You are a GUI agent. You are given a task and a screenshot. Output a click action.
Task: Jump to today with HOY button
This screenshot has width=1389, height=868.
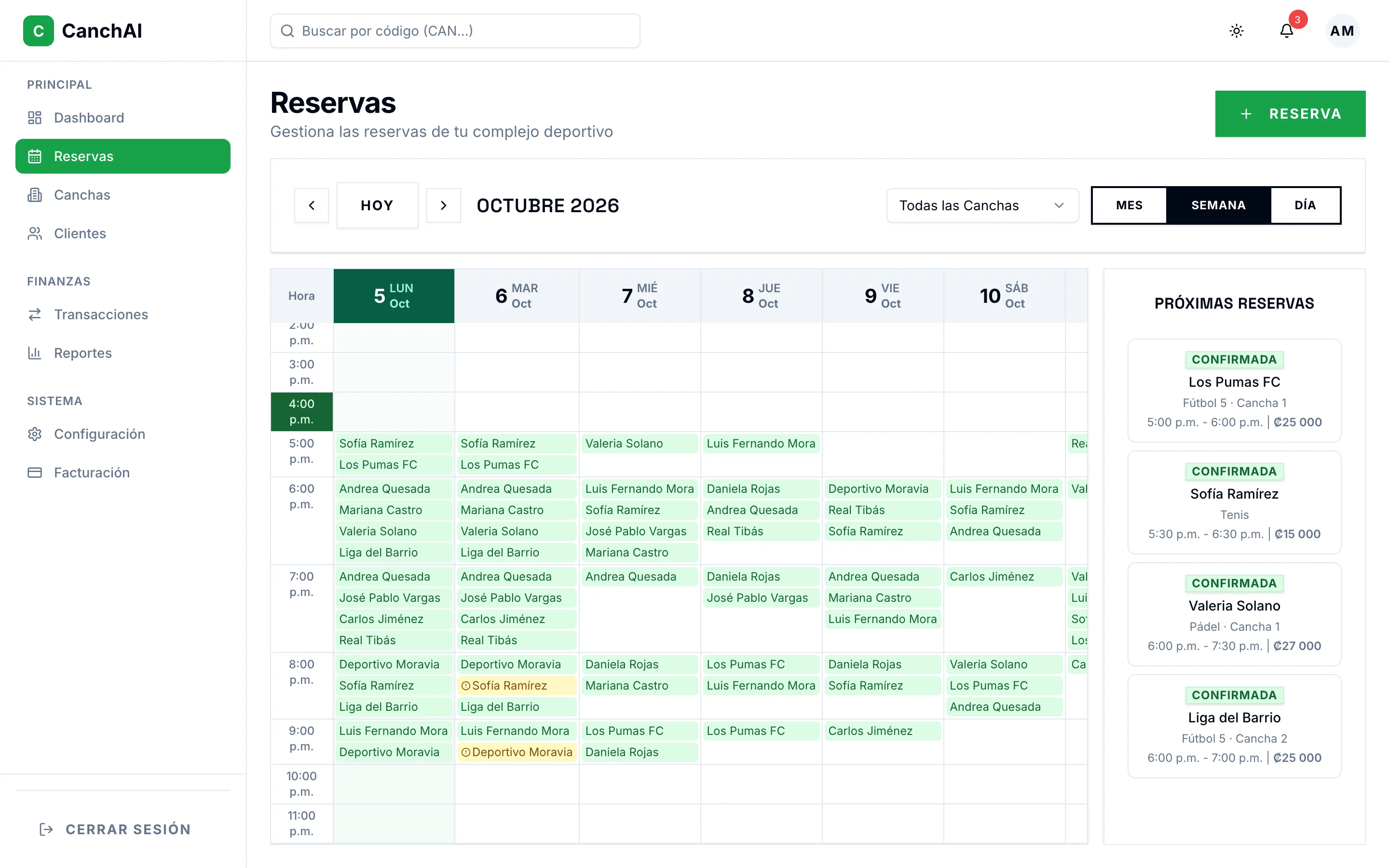click(x=377, y=205)
